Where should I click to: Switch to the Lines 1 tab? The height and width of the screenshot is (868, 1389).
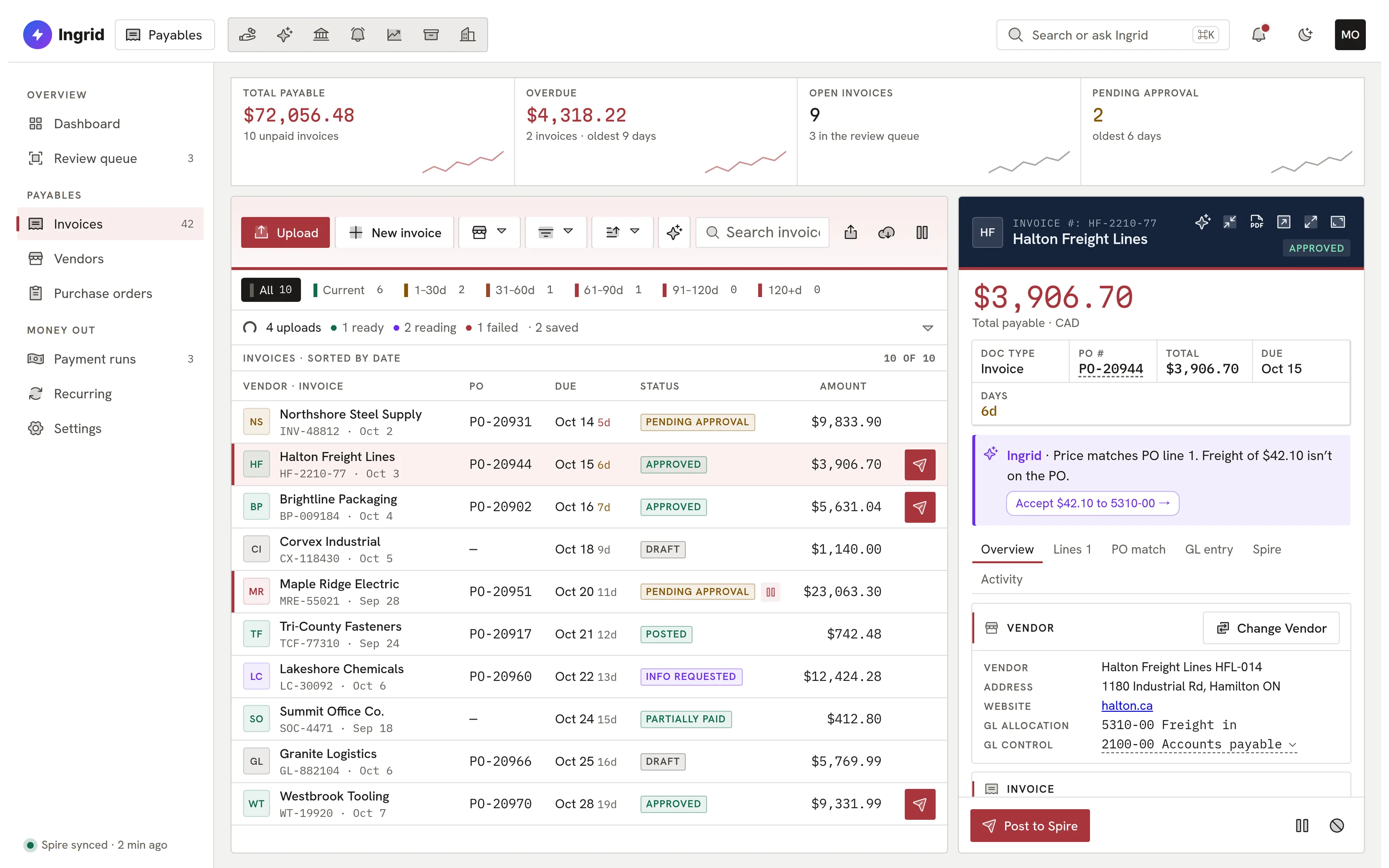point(1072,549)
